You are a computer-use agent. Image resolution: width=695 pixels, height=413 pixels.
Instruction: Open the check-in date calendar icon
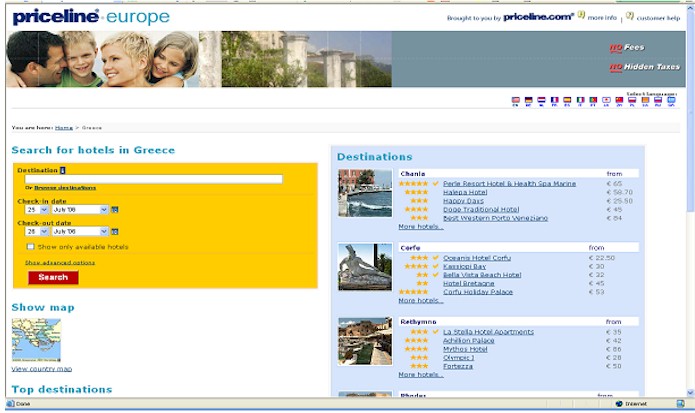tap(115, 210)
